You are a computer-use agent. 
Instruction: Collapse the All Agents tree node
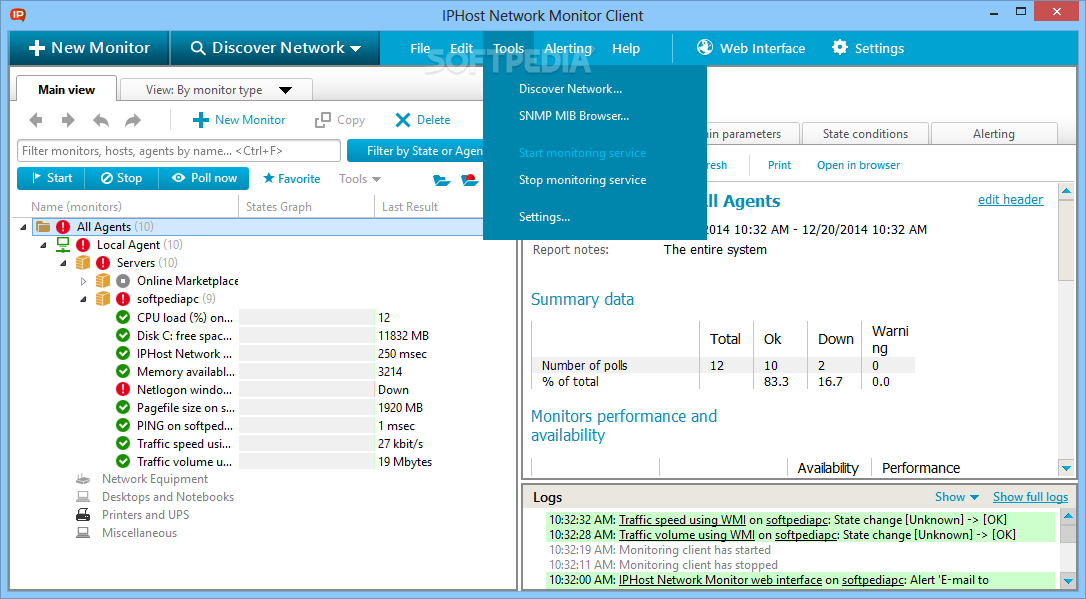click(x=24, y=226)
